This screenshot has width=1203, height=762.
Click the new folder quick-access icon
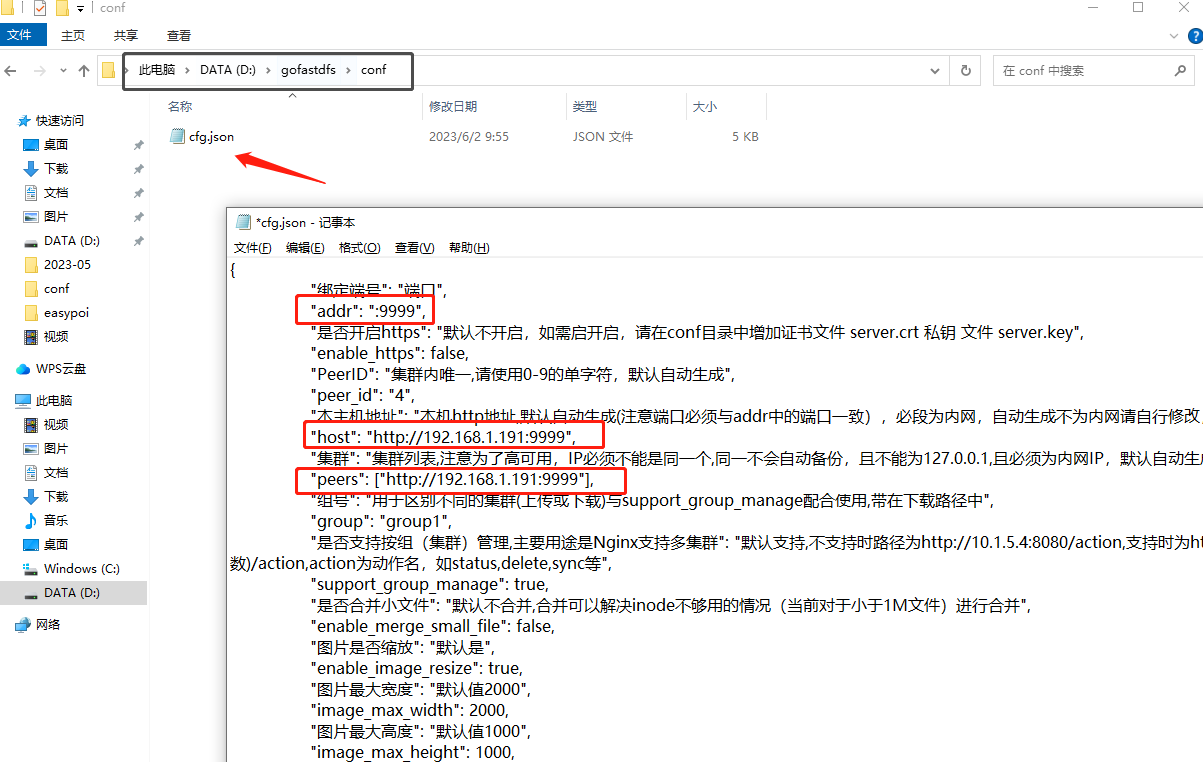pos(62,8)
